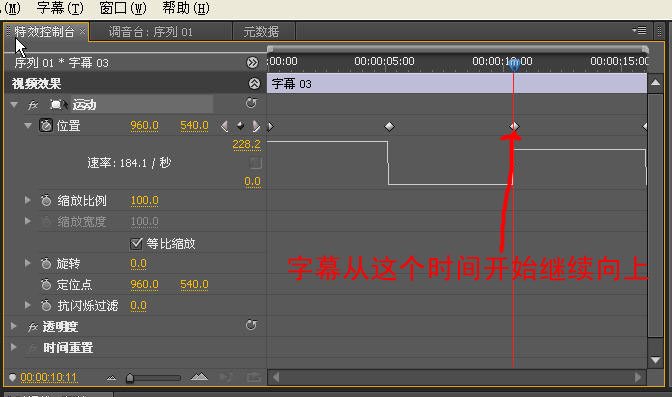Open the 帮助(H) menu
Viewport: 672px width, 397px height.
(186, 8)
